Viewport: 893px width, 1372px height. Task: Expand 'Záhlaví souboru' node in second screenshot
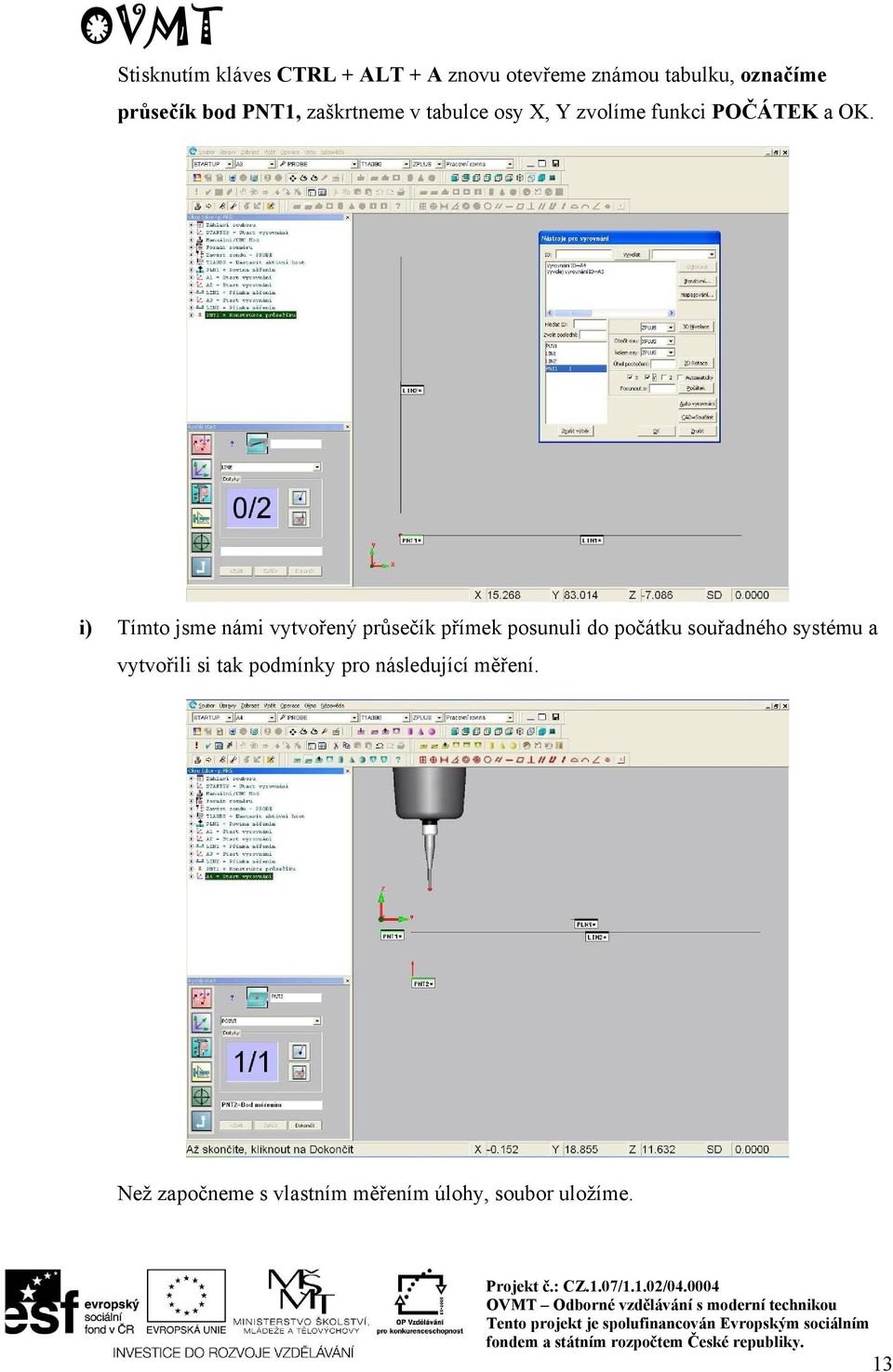(x=191, y=779)
